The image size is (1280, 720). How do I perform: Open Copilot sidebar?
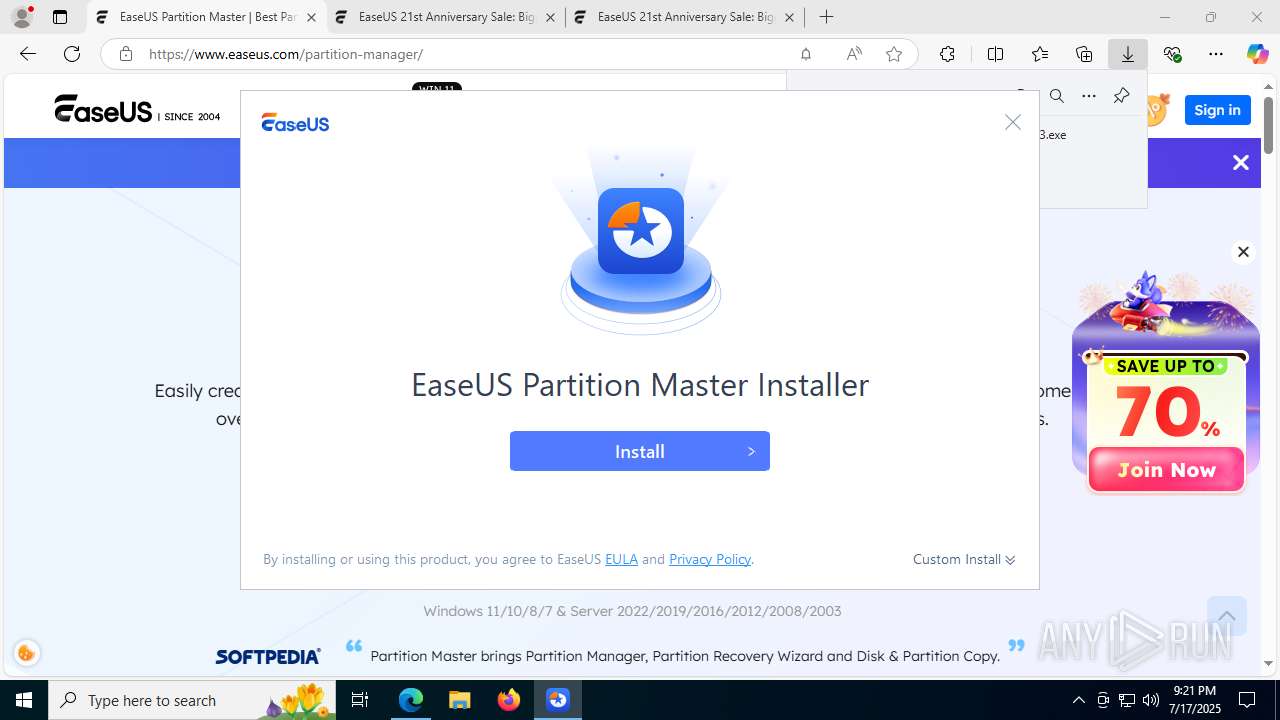1258,54
